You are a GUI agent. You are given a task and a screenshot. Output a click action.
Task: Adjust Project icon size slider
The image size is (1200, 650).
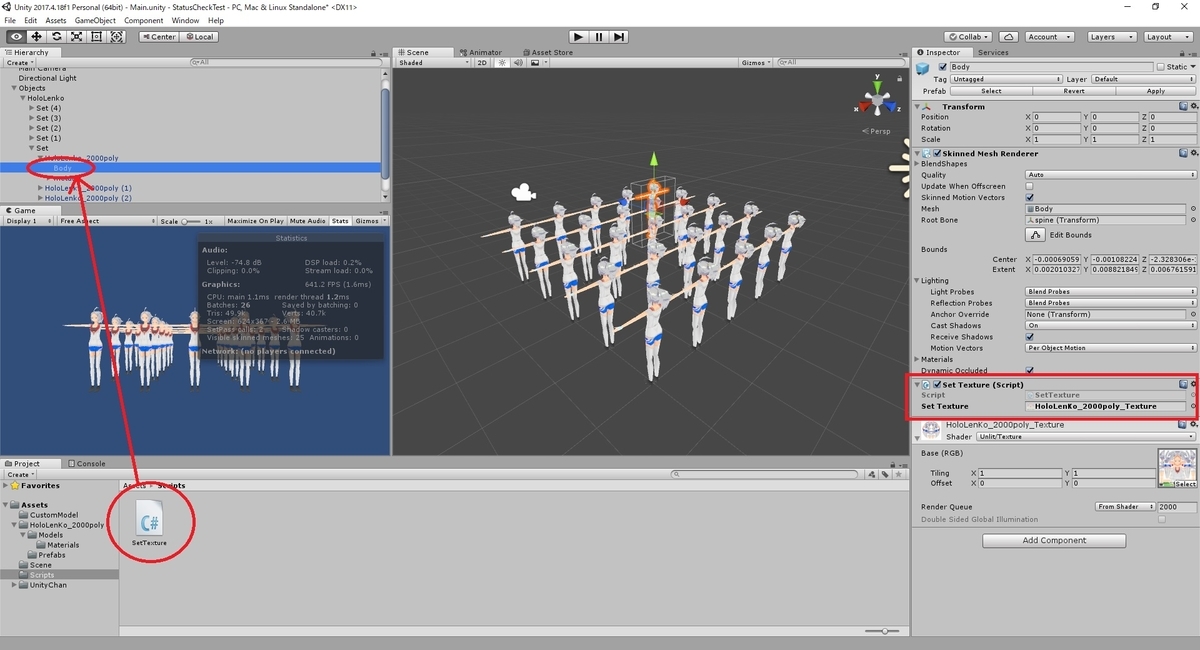point(883,631)
